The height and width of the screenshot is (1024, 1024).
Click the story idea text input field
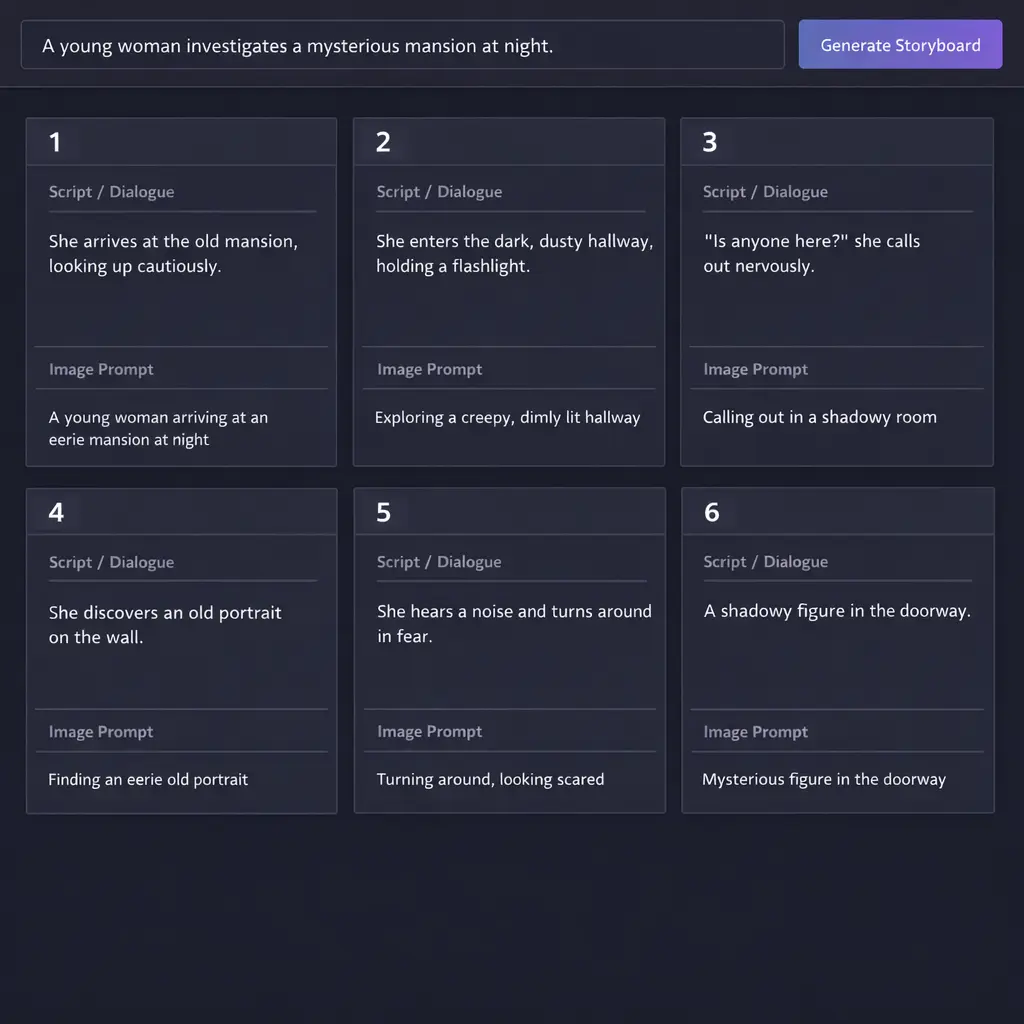(402, 46)
